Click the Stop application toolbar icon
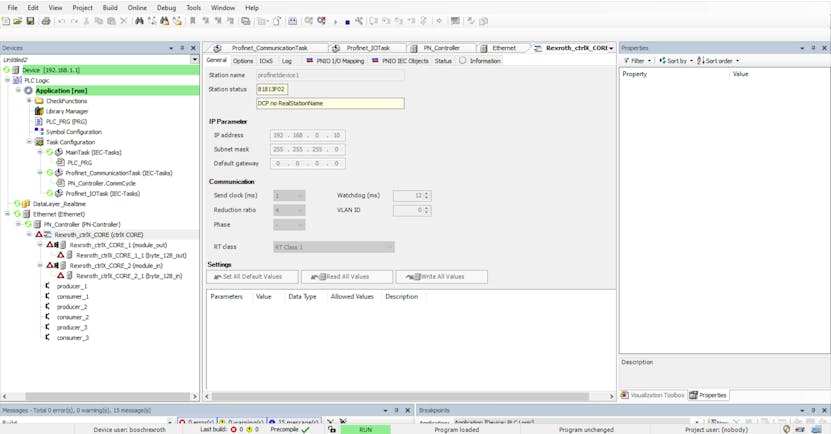The width and height of the screenshot is (831, 434). pyautogui.click(x=347, y=21)
